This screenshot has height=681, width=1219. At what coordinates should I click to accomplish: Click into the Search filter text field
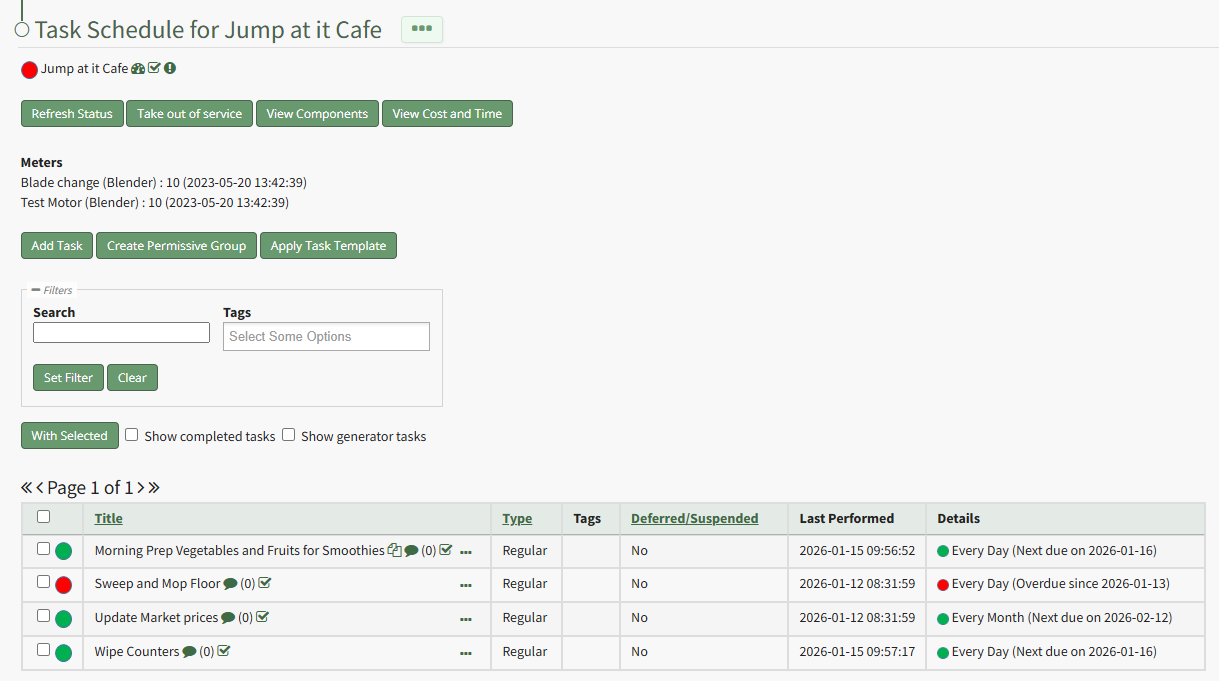[121, 333]
